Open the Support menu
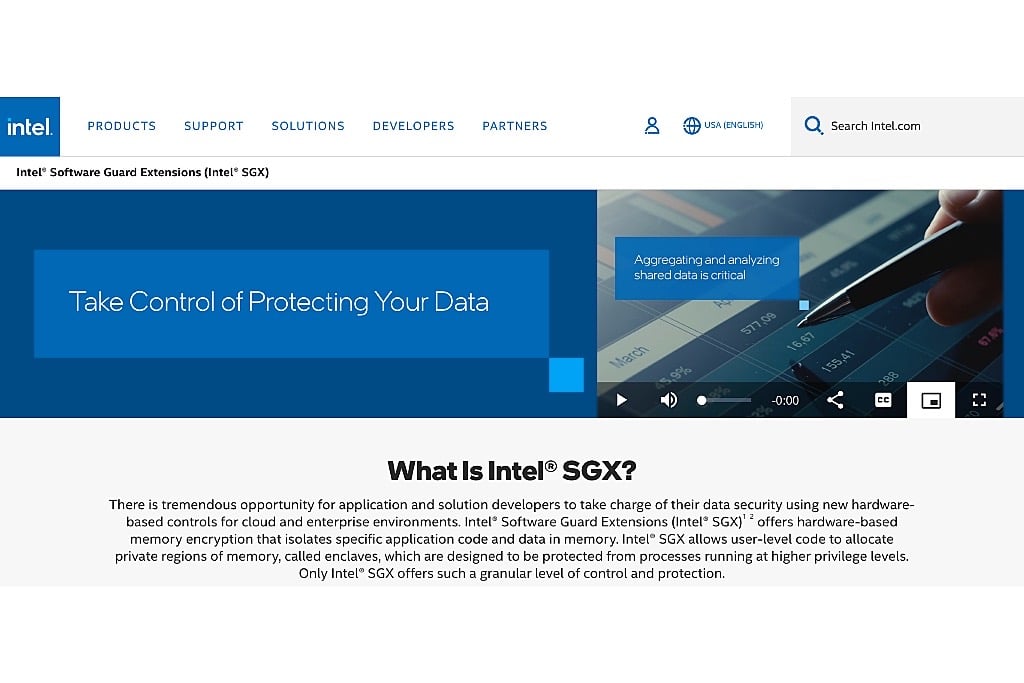Image resolution: width=1024 pixels, height=683 pixels. point(214,126)
